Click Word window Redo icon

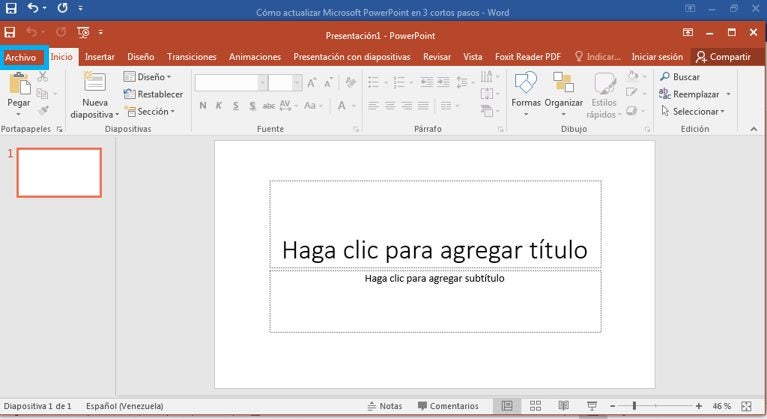tap(62, 8)
